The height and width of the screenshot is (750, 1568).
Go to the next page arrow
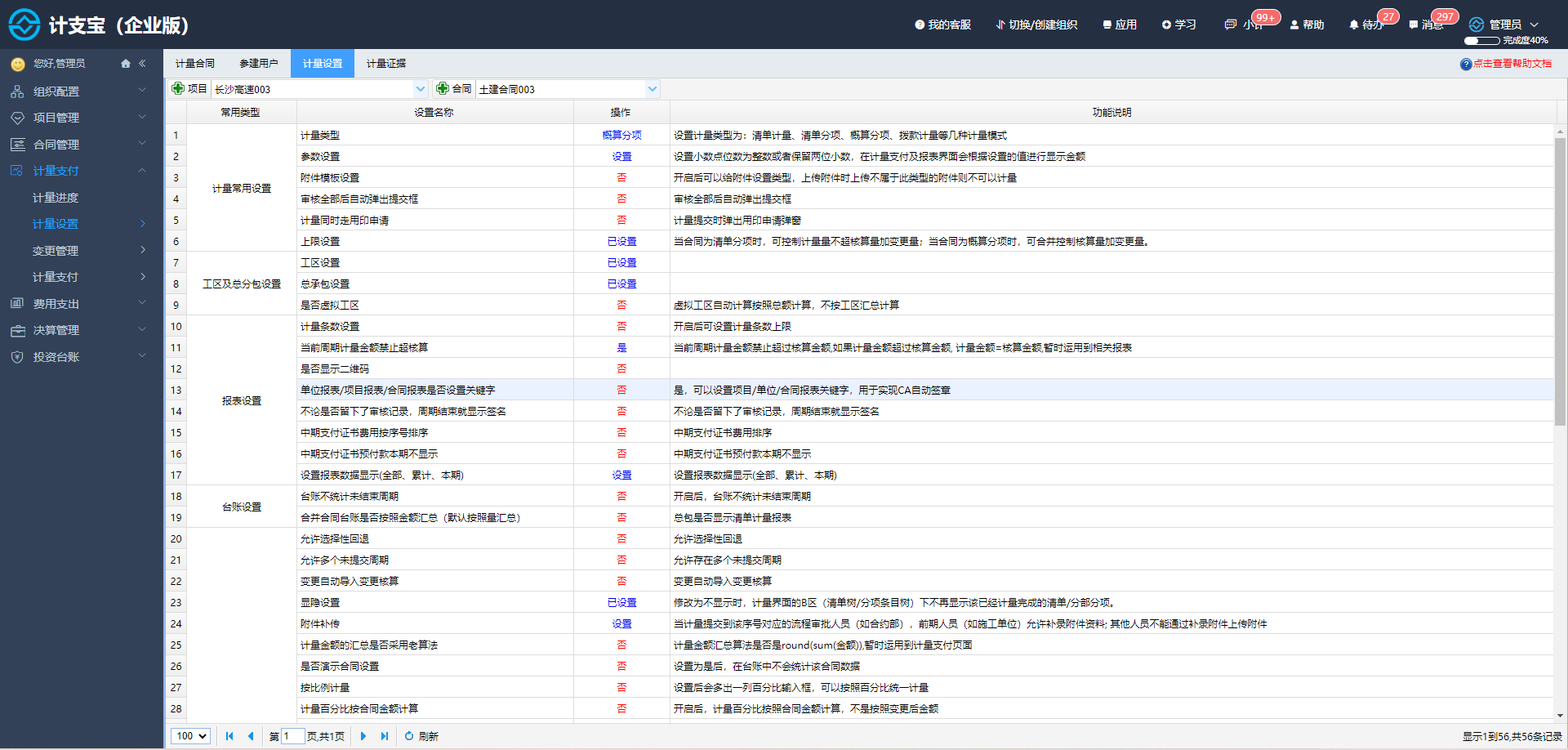click(363, 736)
